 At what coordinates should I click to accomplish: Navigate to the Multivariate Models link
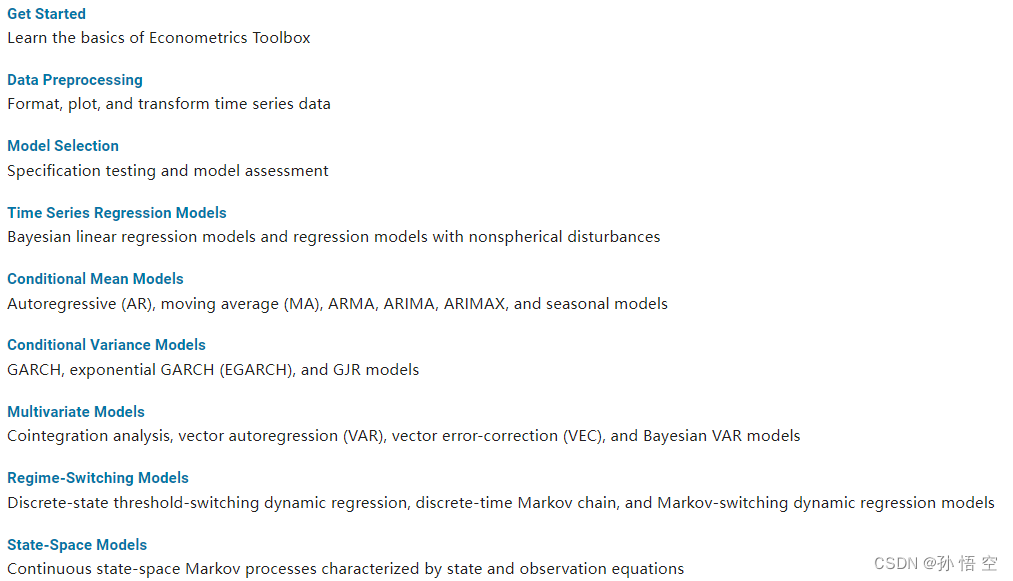76,412
